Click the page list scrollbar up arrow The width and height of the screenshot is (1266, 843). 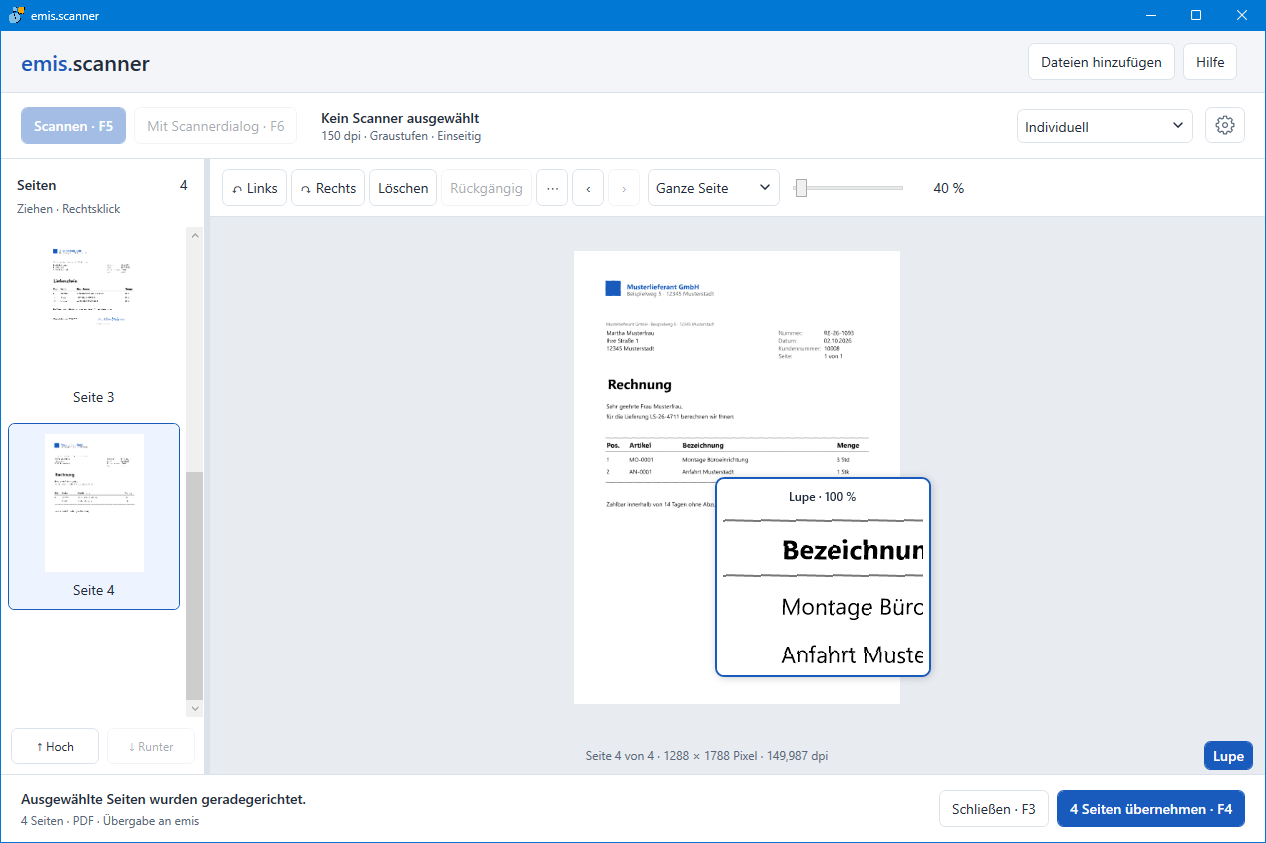click(x=195, y=236)
